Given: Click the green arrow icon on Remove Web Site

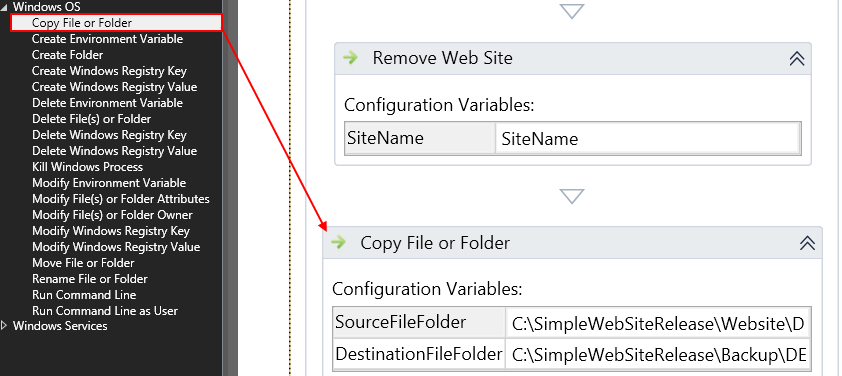Looking at the screenshot, I should click(x=351, y=58).
